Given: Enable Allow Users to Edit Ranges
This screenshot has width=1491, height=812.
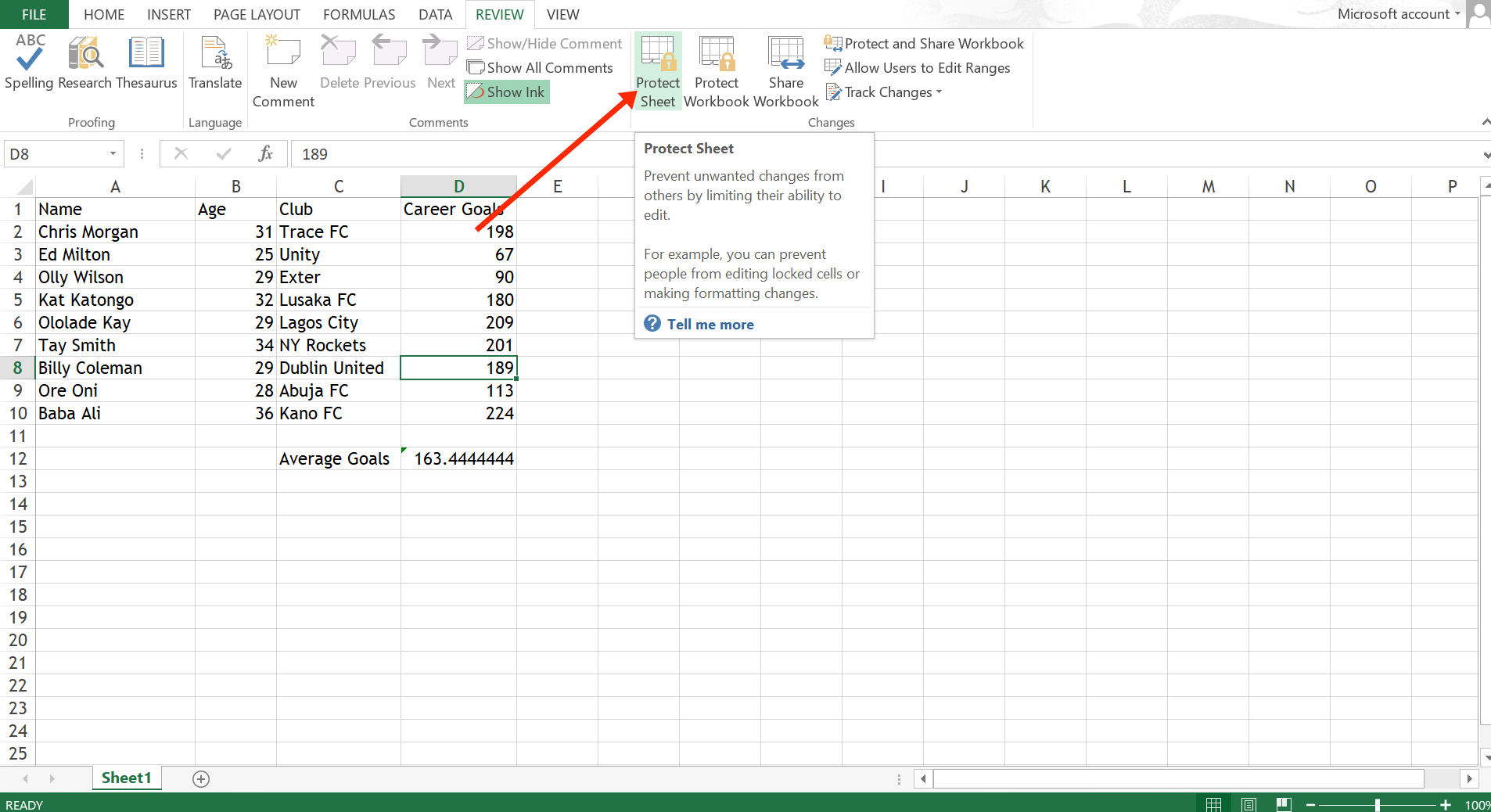Looking at the screenshot, I should point(919,68).
